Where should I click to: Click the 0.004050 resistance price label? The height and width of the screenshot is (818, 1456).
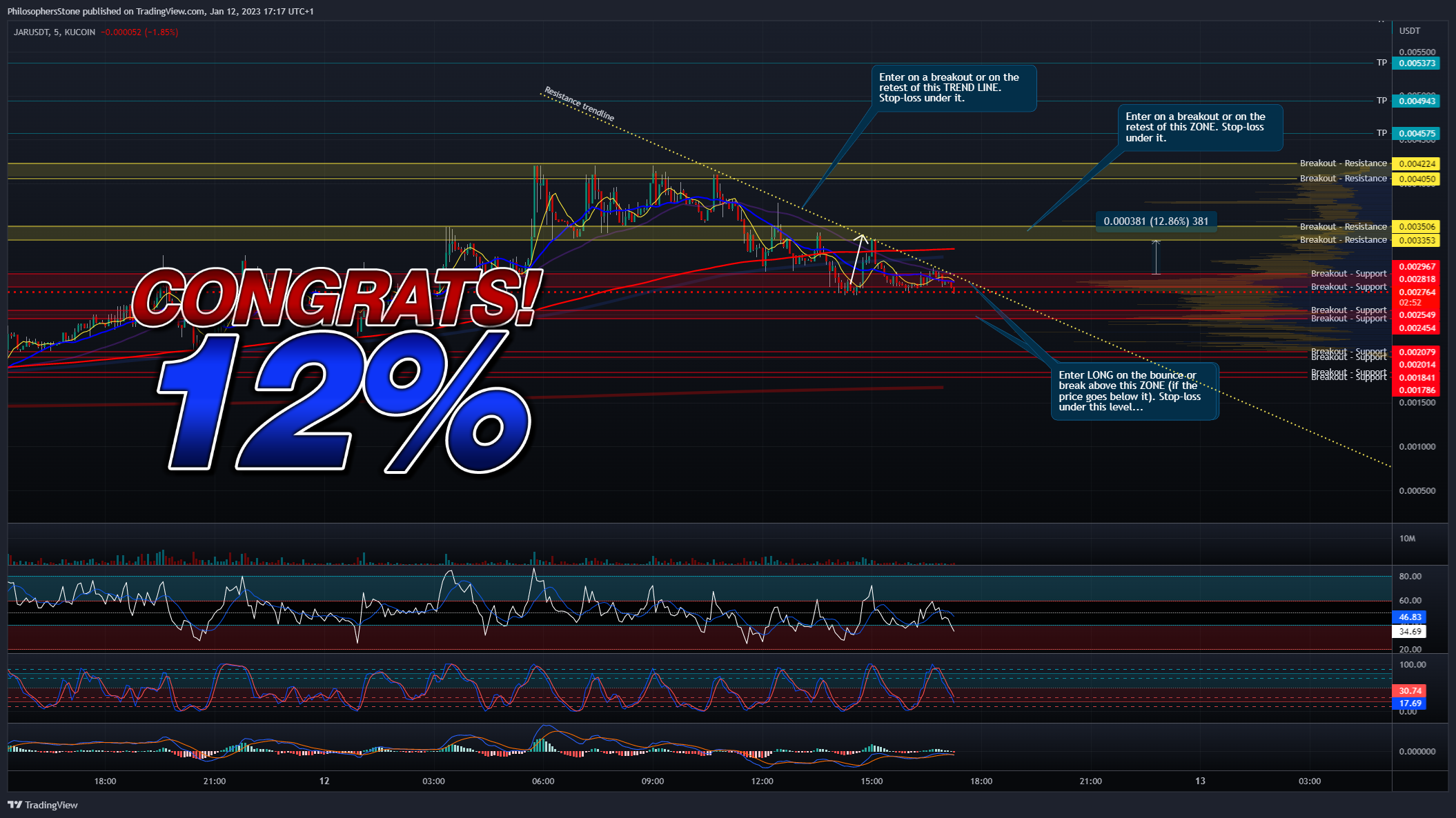[x=1416, y=179]
